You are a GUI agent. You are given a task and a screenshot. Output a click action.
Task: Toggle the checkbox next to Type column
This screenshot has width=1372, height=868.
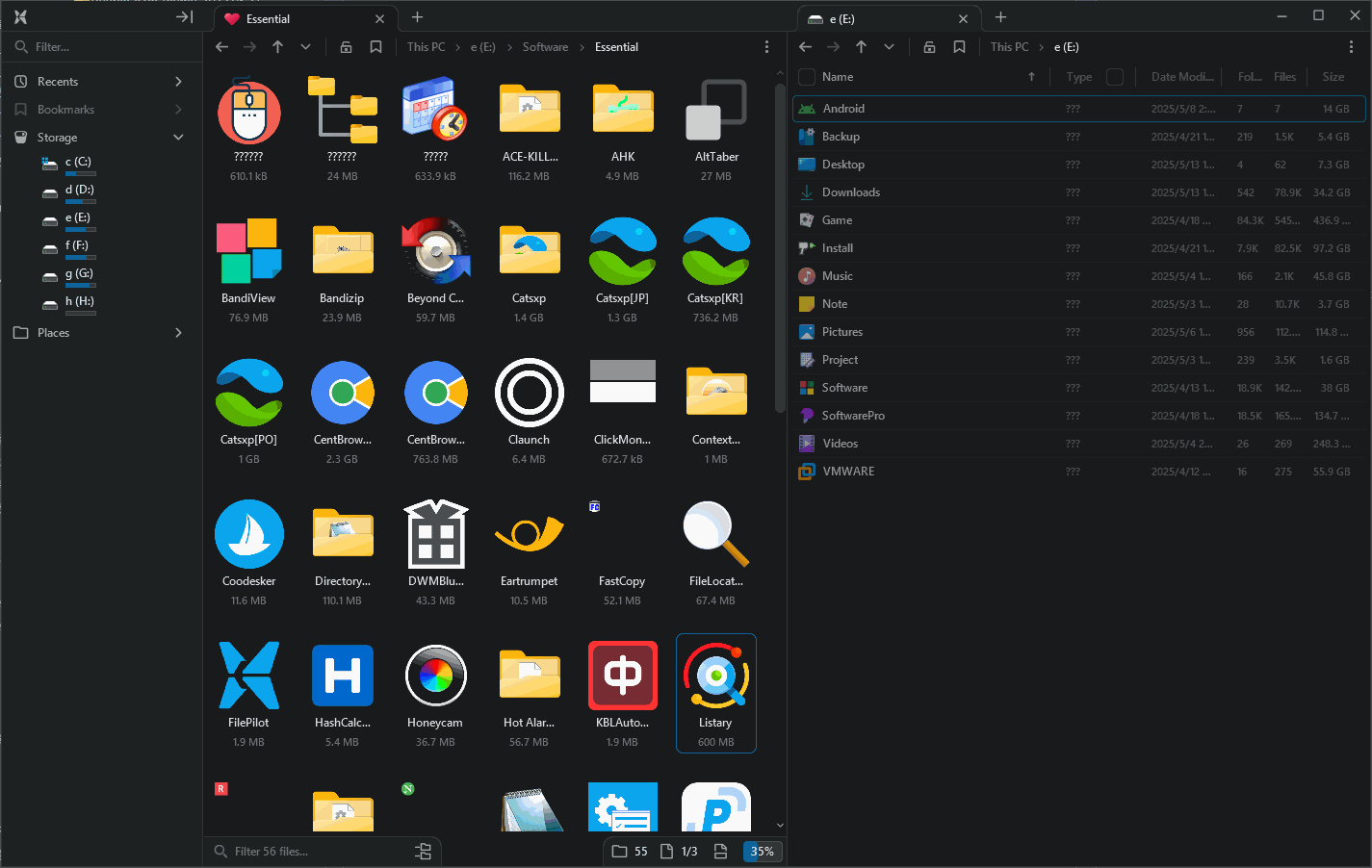click(1115, 77)
